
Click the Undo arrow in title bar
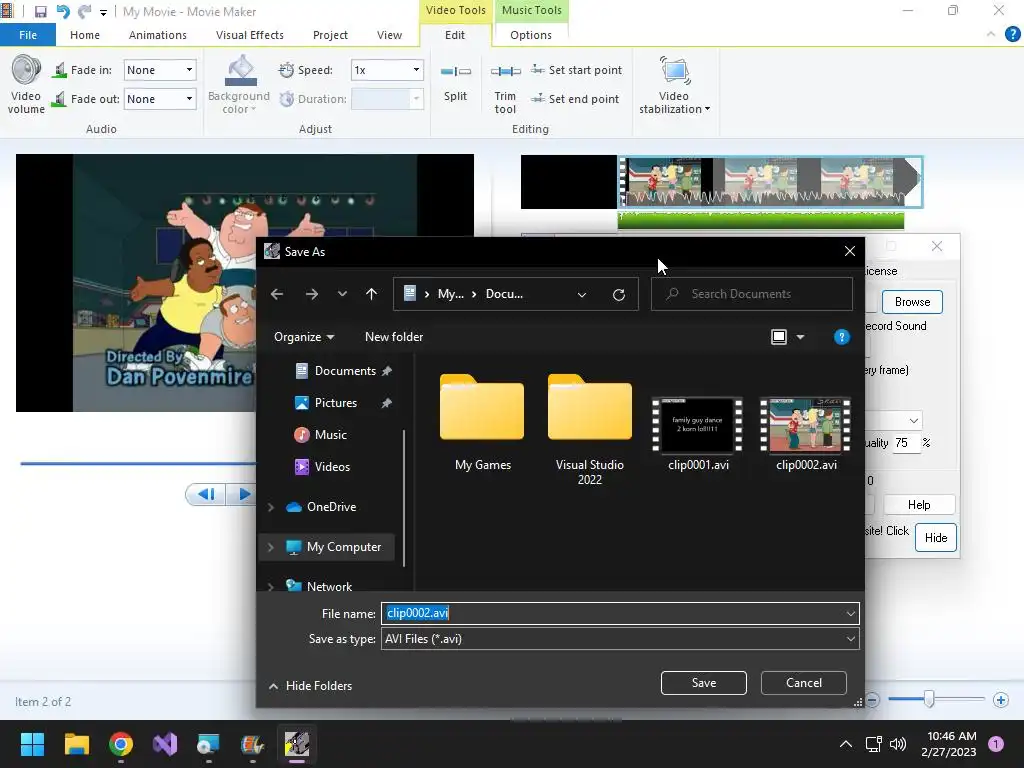pos(63,12)
